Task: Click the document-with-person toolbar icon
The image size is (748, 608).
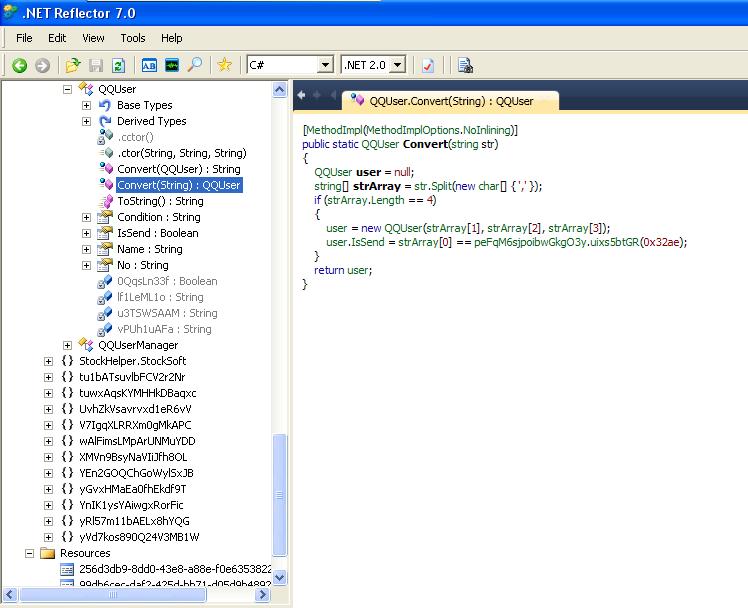Action: coord(465,65)
